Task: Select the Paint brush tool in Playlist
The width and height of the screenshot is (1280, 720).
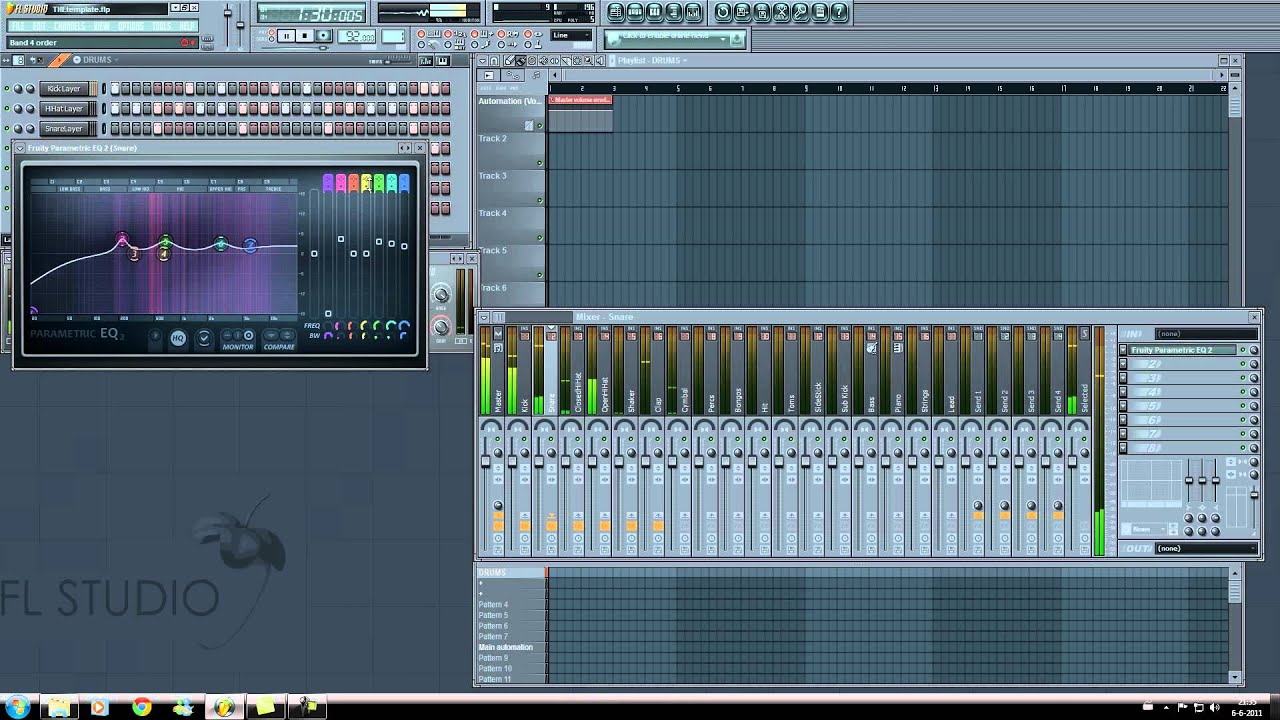Action: point(520,61)
